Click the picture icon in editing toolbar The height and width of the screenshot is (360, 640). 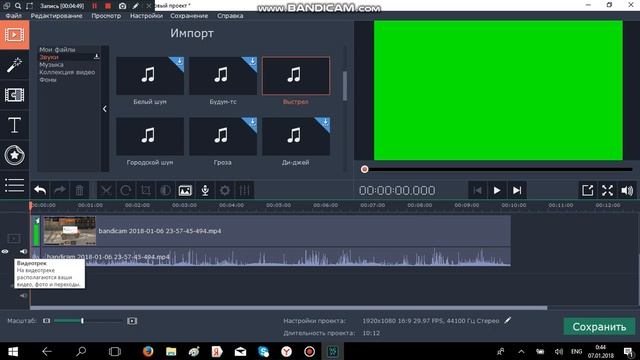tap(185, 190)
